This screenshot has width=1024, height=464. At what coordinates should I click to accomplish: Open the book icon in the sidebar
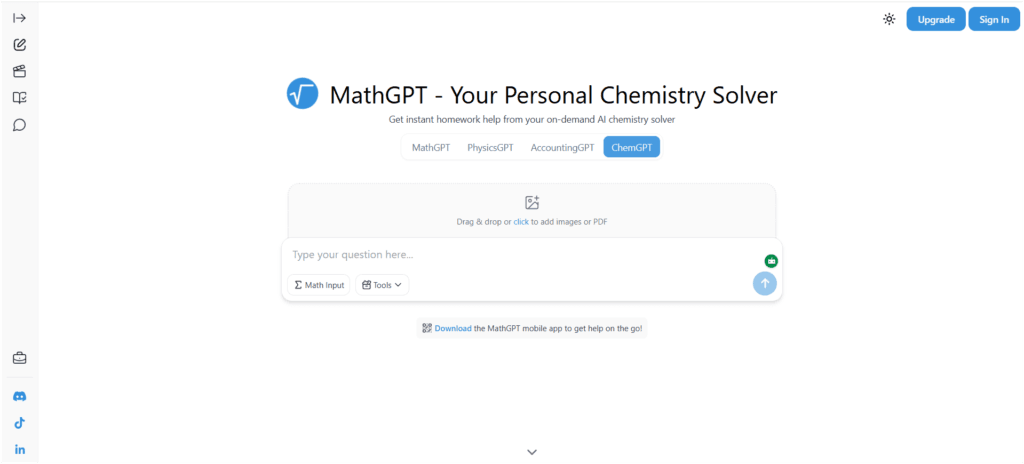(x=19, y=98)
